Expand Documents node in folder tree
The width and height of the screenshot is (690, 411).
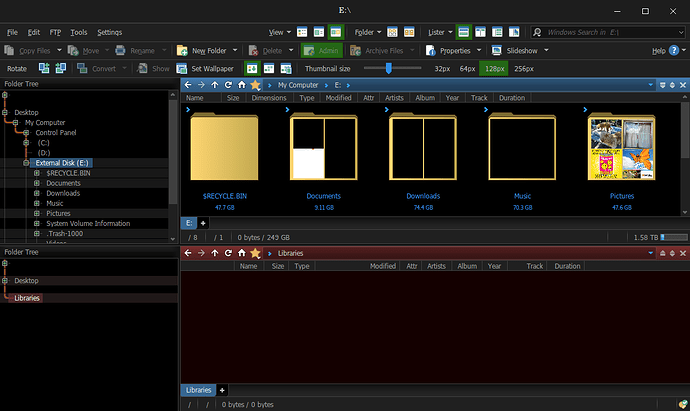tap(37, 183)
